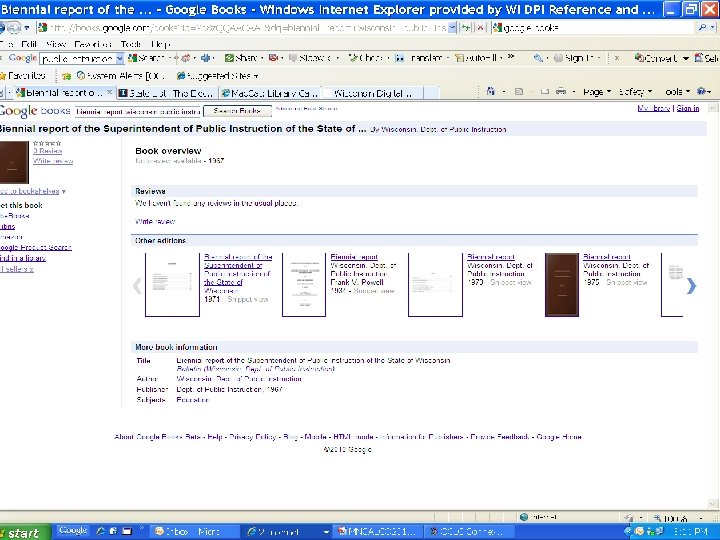The width and height of the screenshot is (720, 540).
Task: Click the Google Books search field
Action: coord(138,111)
